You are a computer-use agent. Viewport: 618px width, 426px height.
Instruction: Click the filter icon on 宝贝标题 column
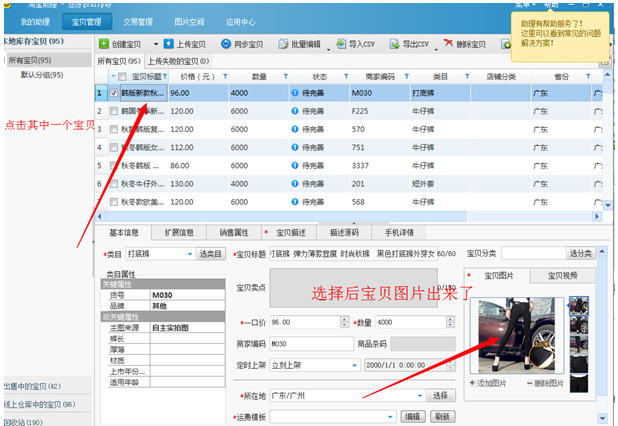(165, 76)
